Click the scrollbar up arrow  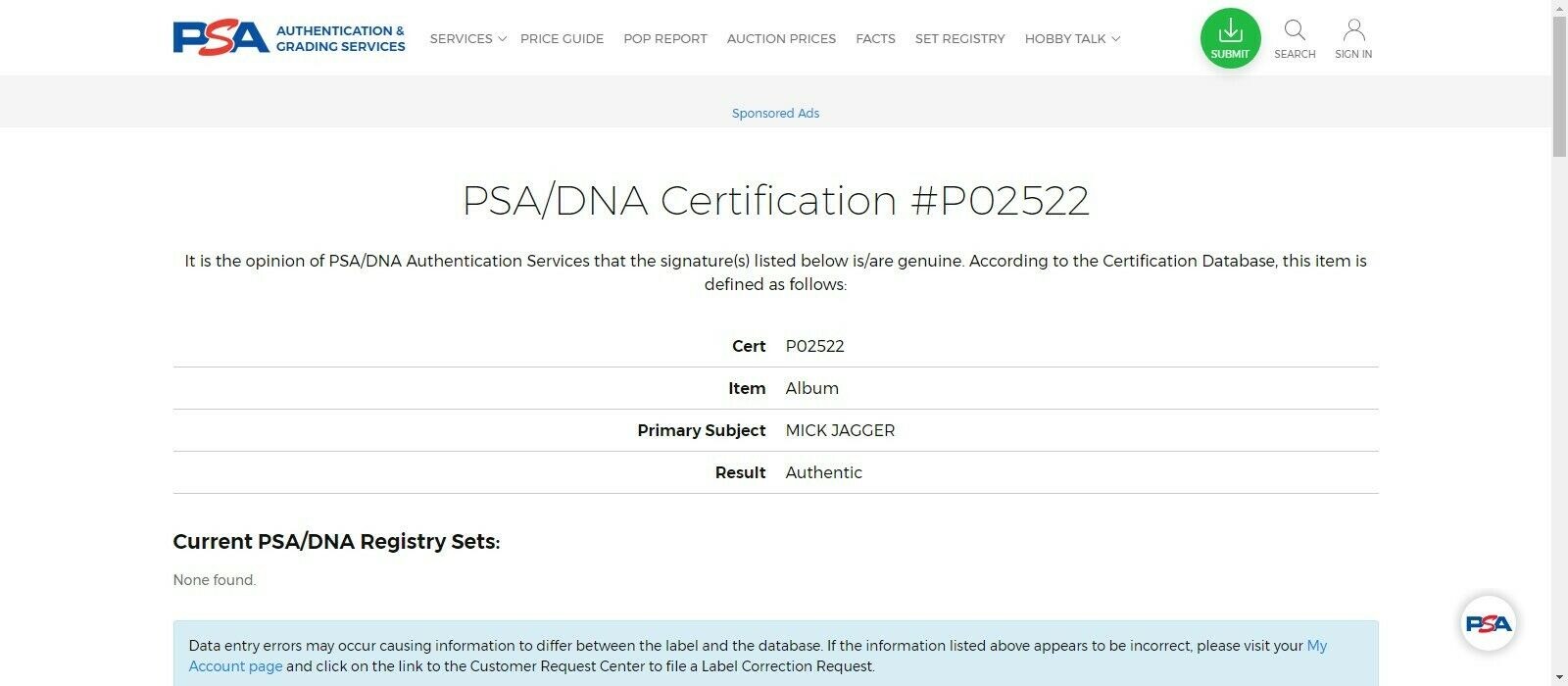coord(1559,7)
